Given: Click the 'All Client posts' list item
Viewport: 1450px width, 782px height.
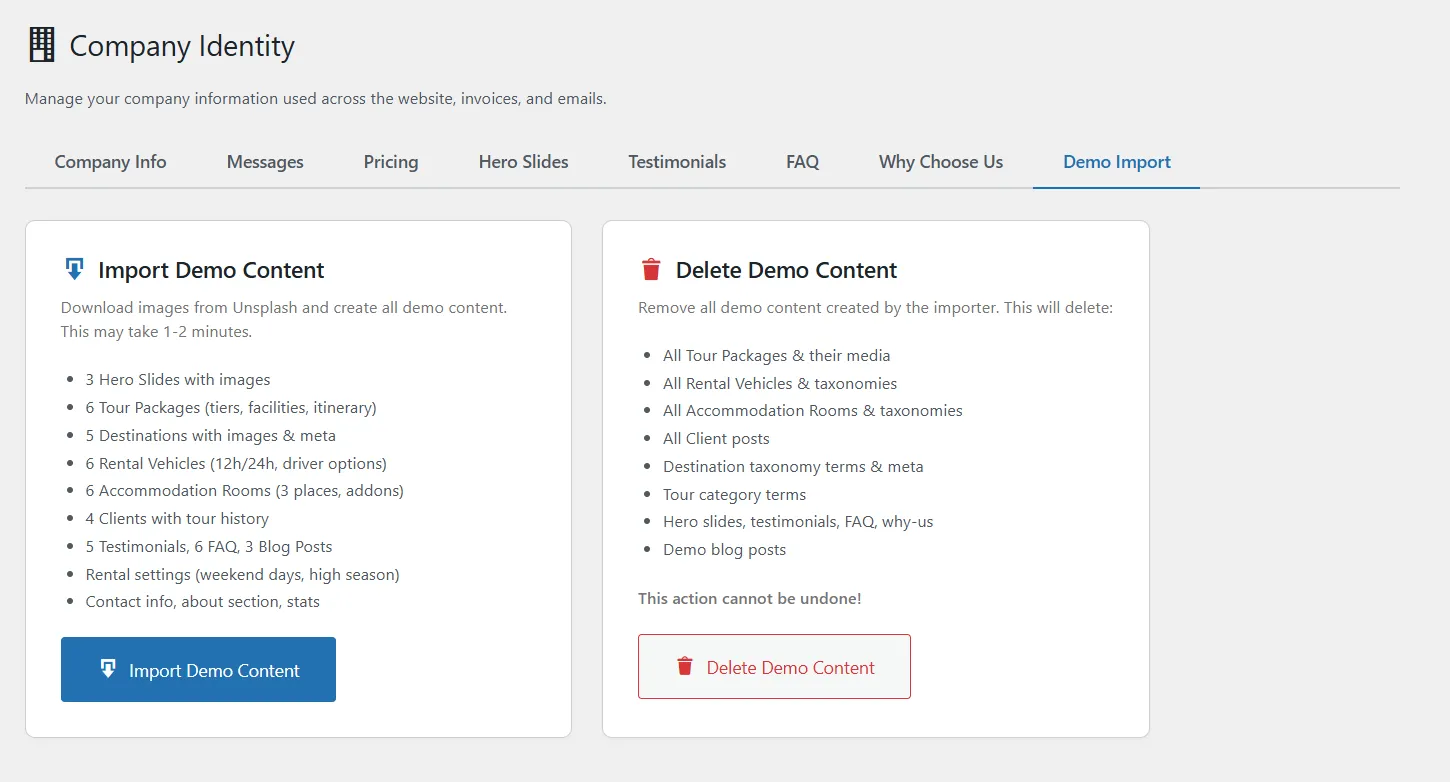Looking at the screenshot, I should coord(716,439).
